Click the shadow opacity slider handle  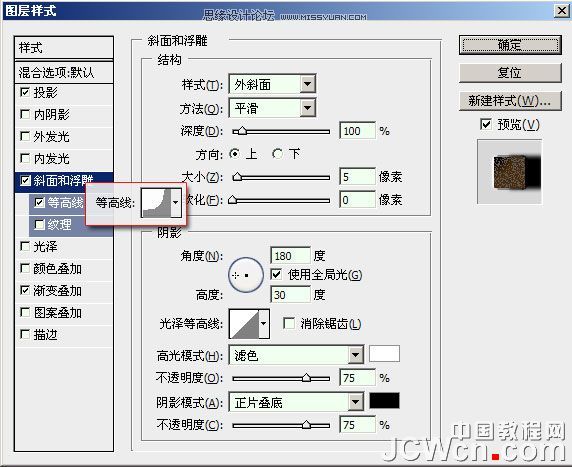306,425
